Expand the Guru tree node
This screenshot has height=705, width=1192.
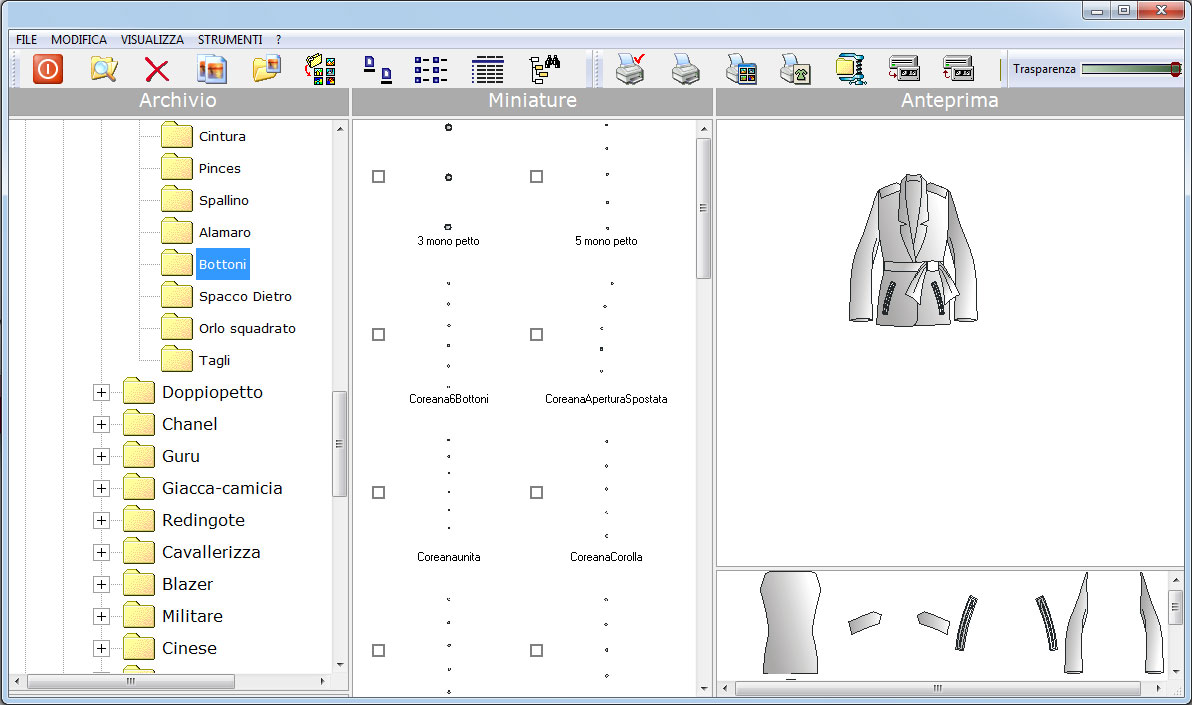pyautogui.click(x=101, y=456)
